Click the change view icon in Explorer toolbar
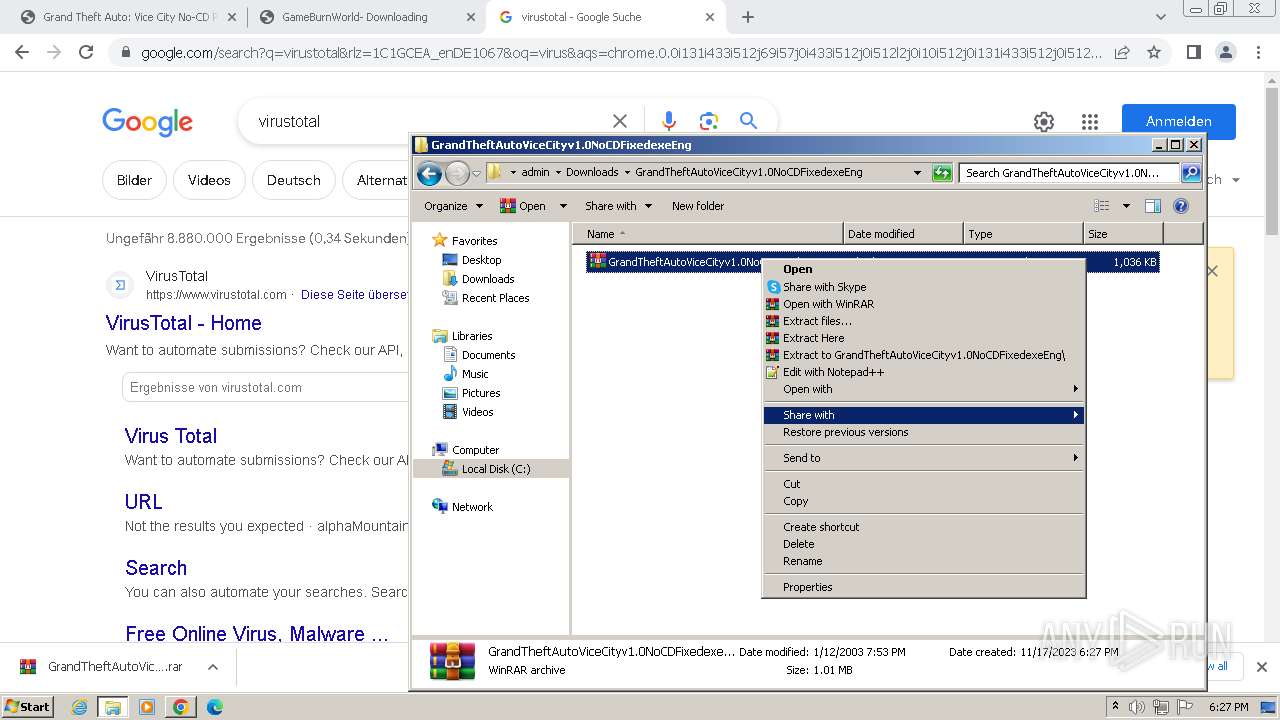Image resolution: width=1280 pixels, height=720 pixels. point(1102,206)
